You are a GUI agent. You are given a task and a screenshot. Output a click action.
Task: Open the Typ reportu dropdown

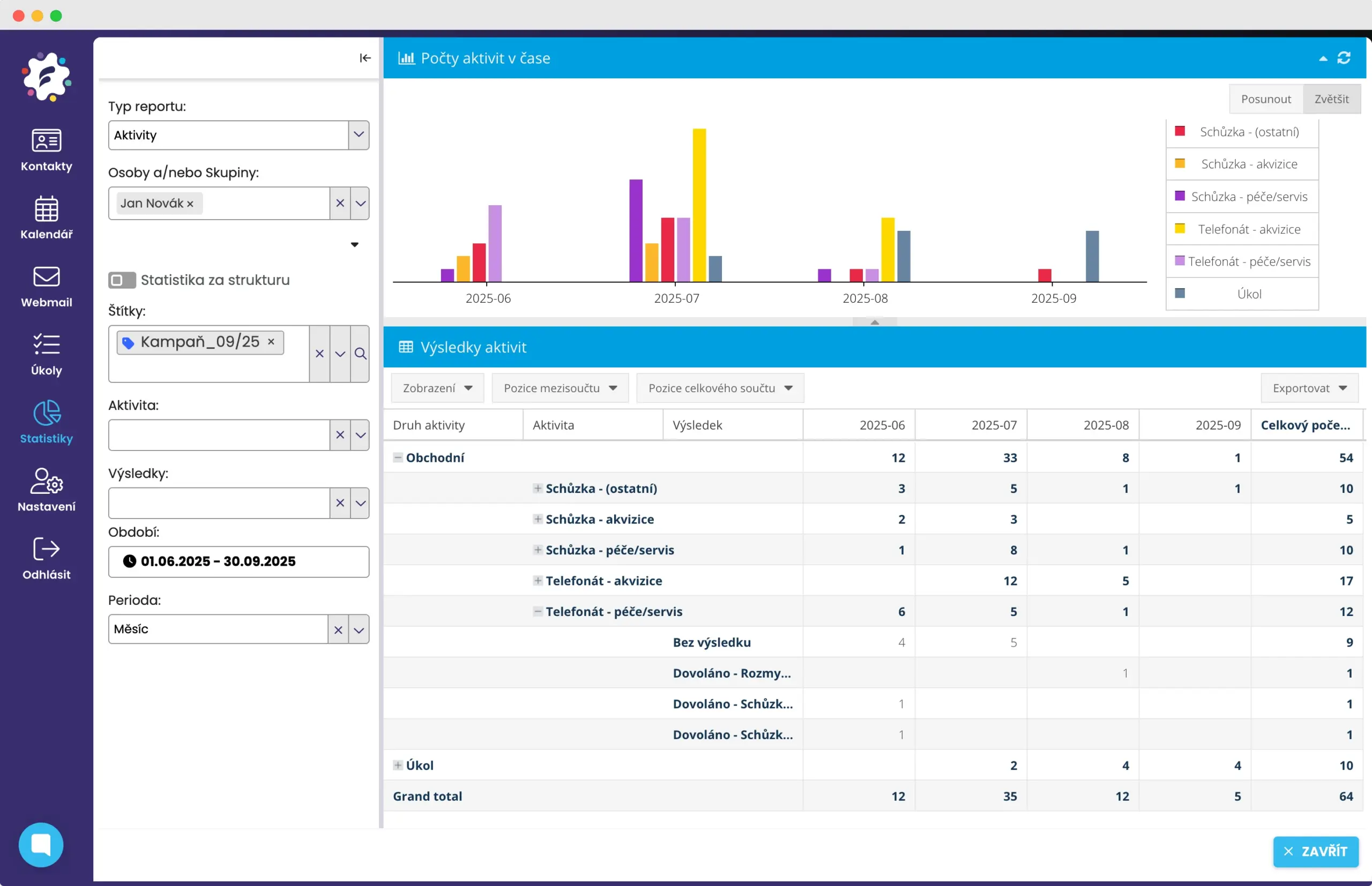pos(359,134)
